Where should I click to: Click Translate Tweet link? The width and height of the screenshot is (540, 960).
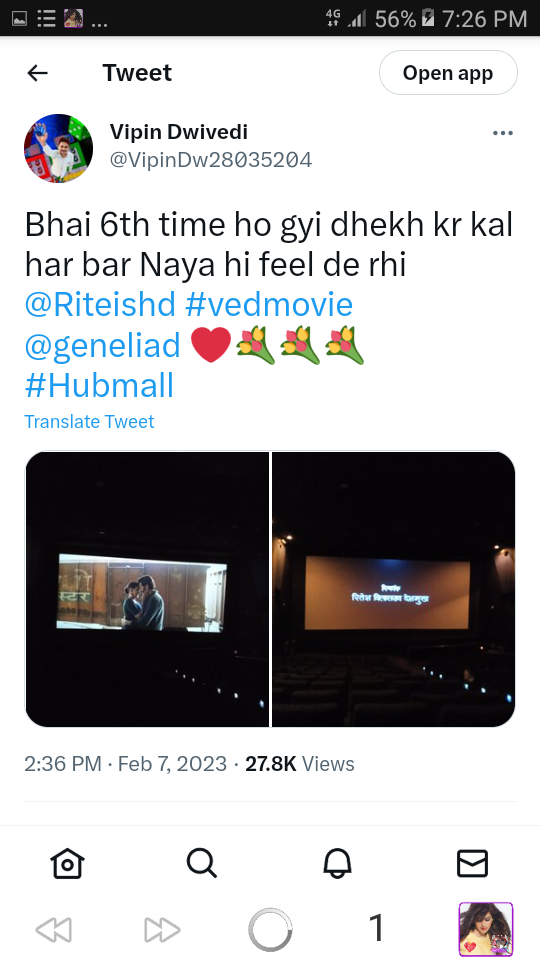pyautogui.click(x=89, y=421)
